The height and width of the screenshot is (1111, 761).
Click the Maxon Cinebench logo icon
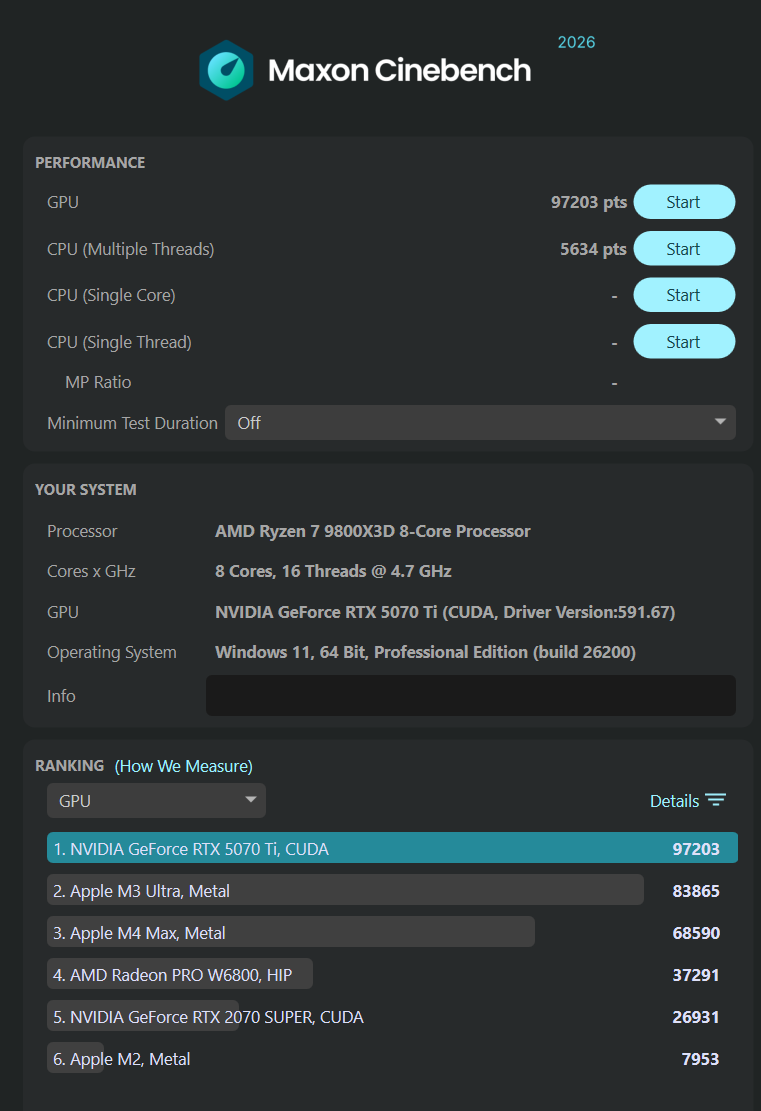tap(226, 70)
